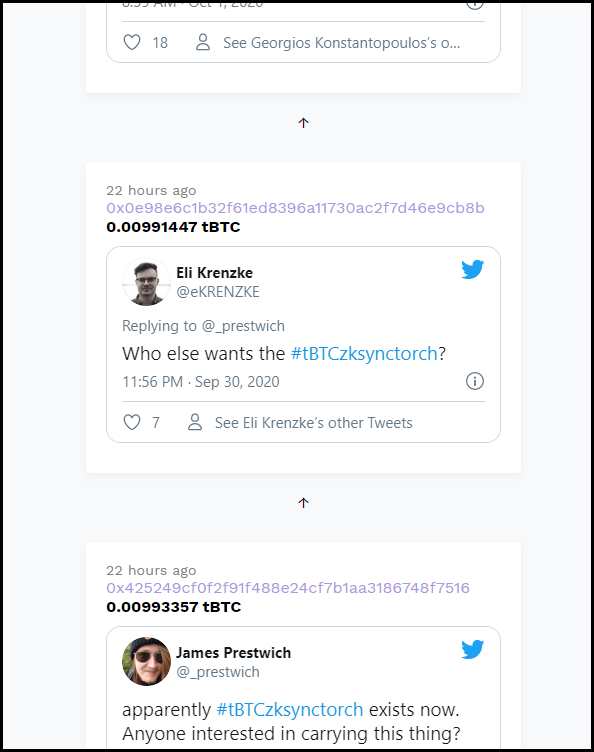This screenshot has height=752, width=594.
Task: Open the 11:56 PM · Sep 30, 2020 timestamp
Action: coord(201,382)
